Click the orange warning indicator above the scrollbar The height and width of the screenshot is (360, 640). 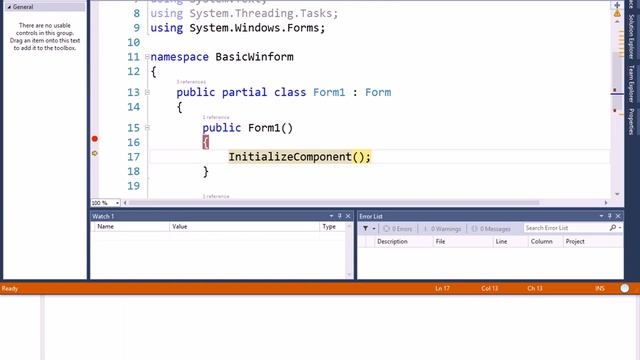click(x=617, y=14)
